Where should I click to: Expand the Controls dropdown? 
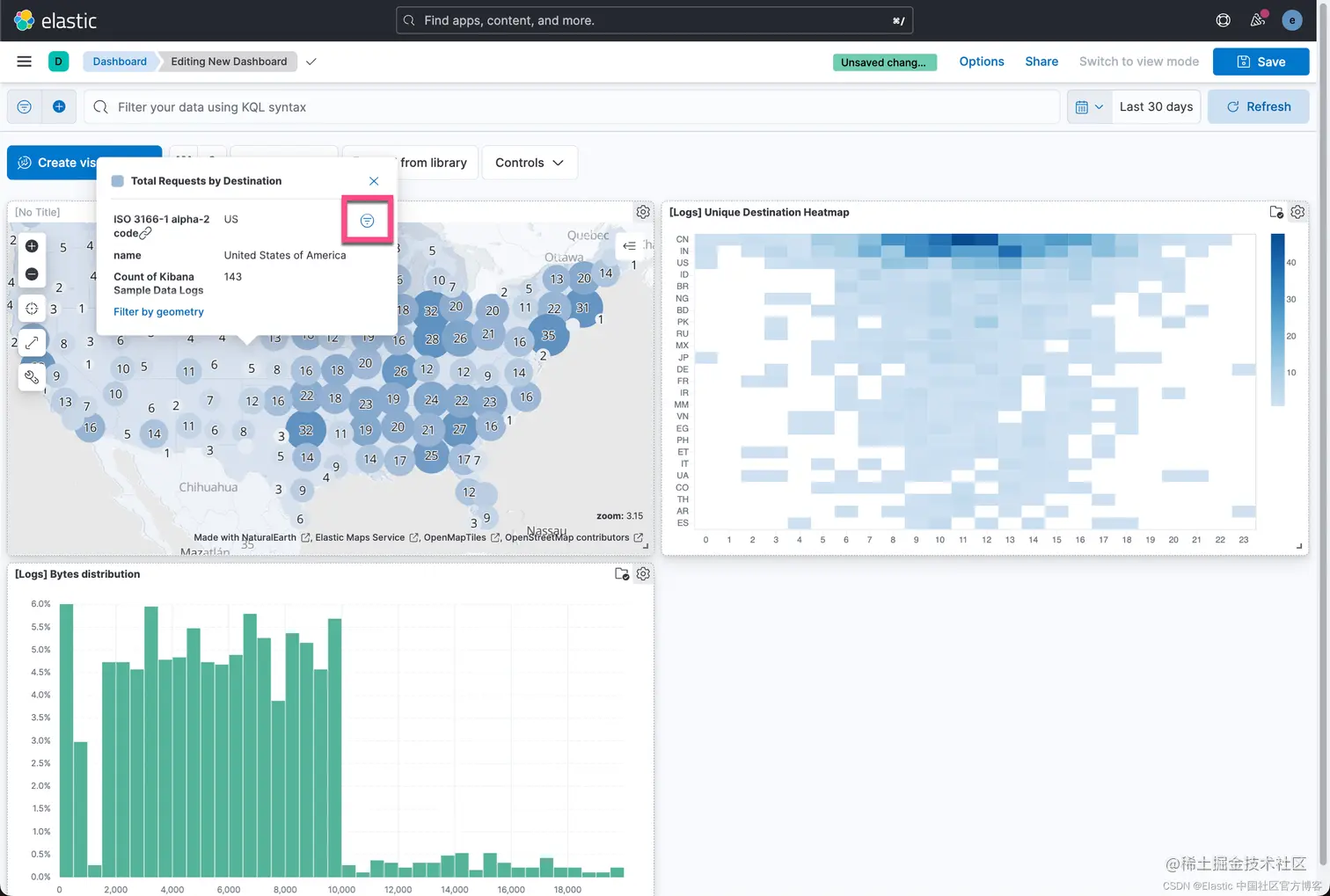point(530,163)
